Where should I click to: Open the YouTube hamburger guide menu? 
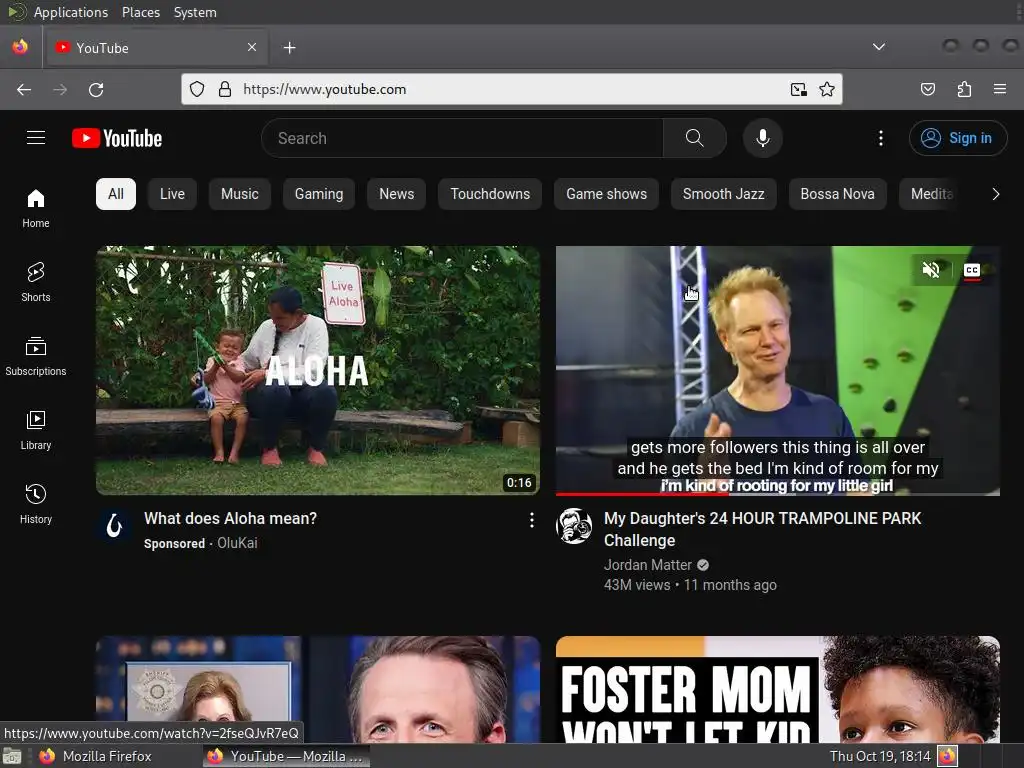click(x=36, y=138)
